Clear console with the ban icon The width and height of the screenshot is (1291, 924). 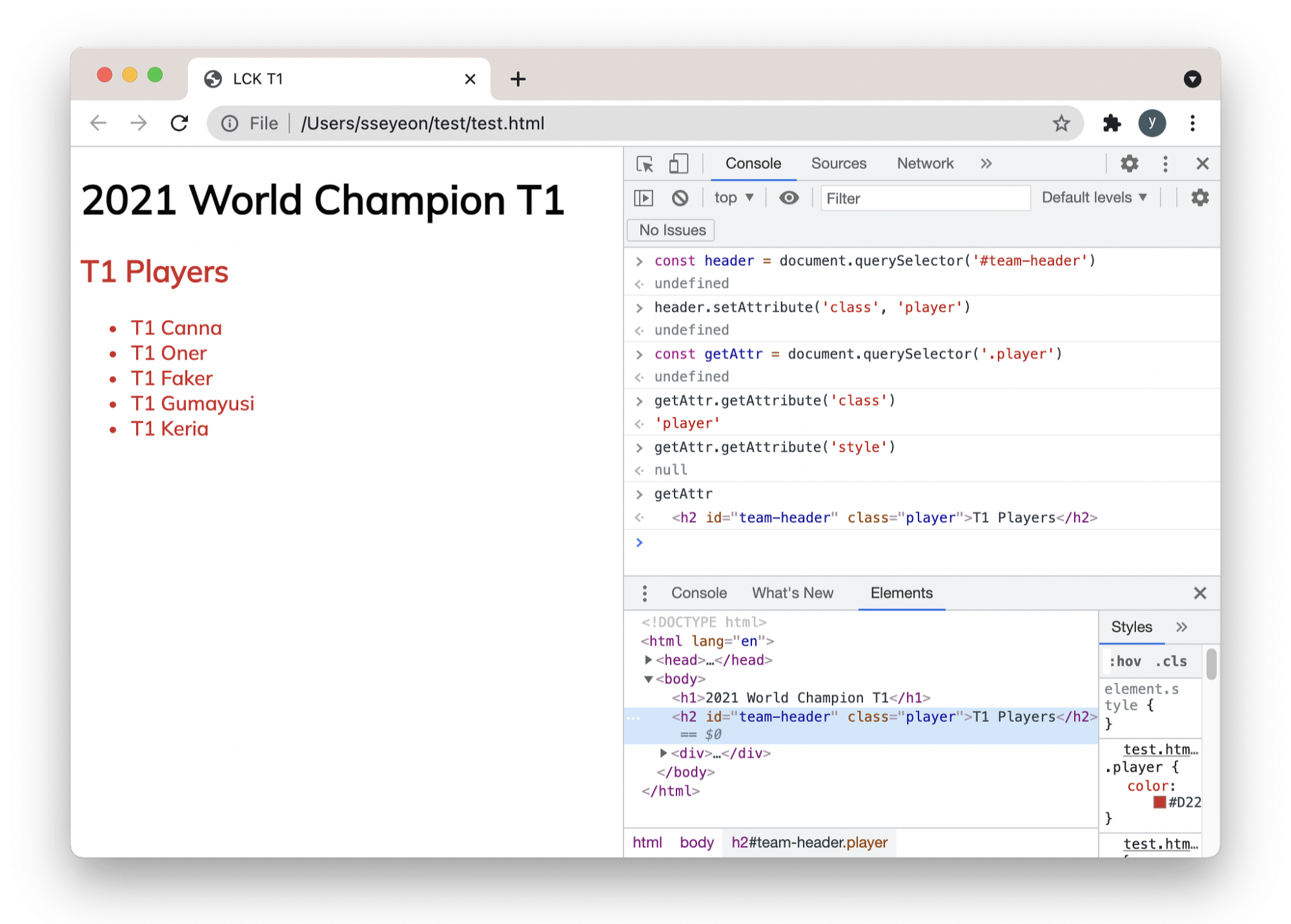680,198
